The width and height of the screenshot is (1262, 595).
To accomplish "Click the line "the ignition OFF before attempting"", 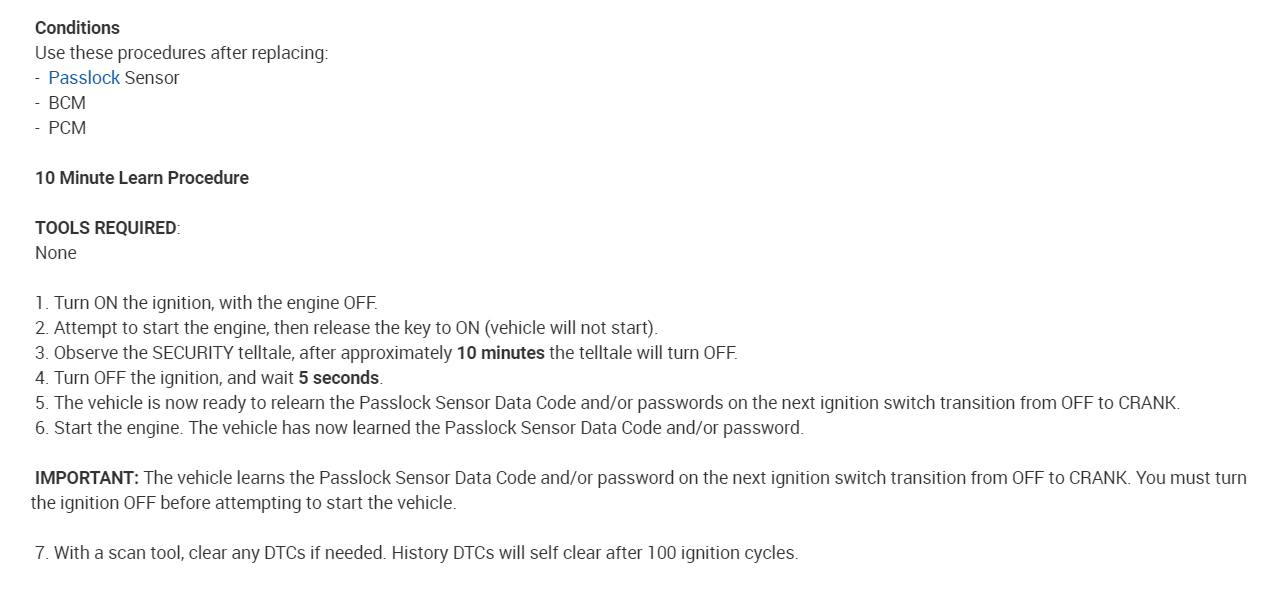I will point(243,503).
